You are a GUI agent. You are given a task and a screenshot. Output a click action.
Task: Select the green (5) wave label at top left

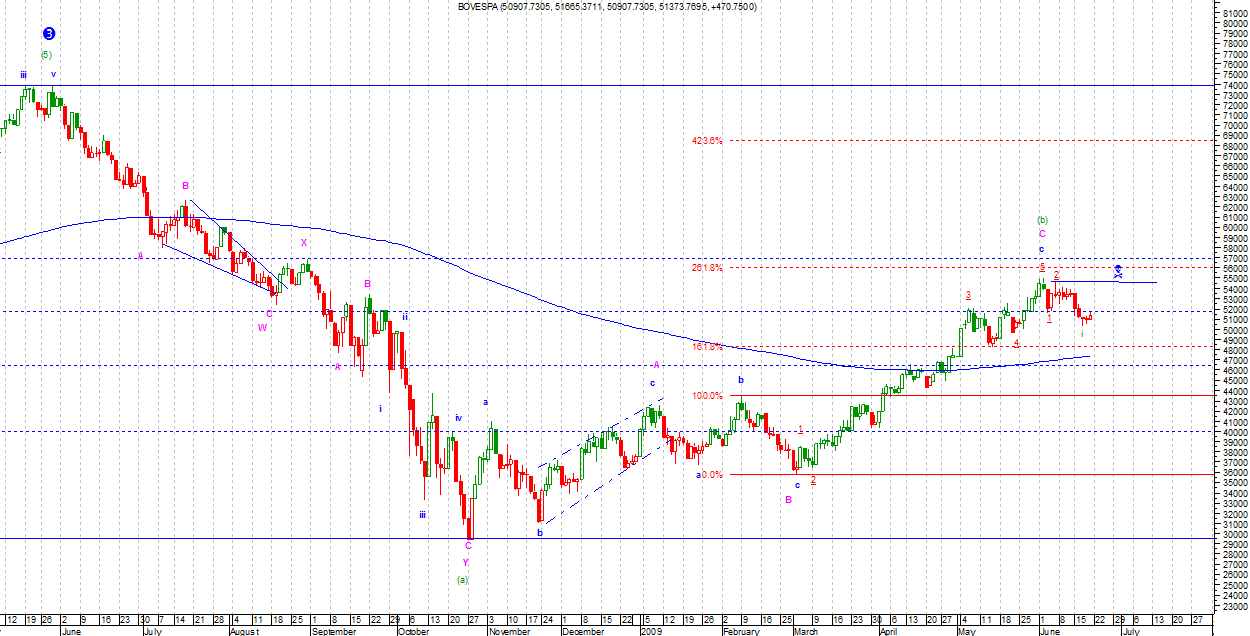(x=46, y=54)
